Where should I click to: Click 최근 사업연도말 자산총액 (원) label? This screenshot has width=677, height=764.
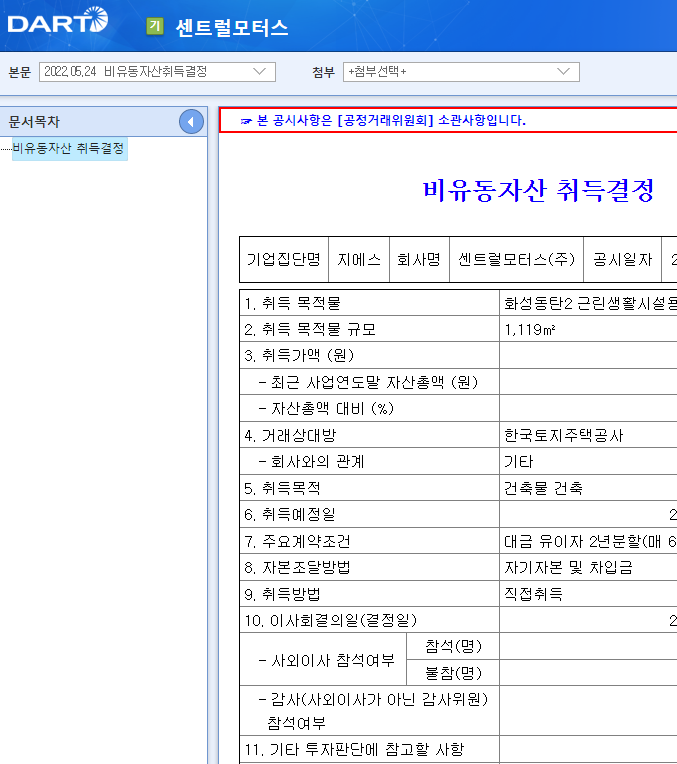(x=368, y=382)
